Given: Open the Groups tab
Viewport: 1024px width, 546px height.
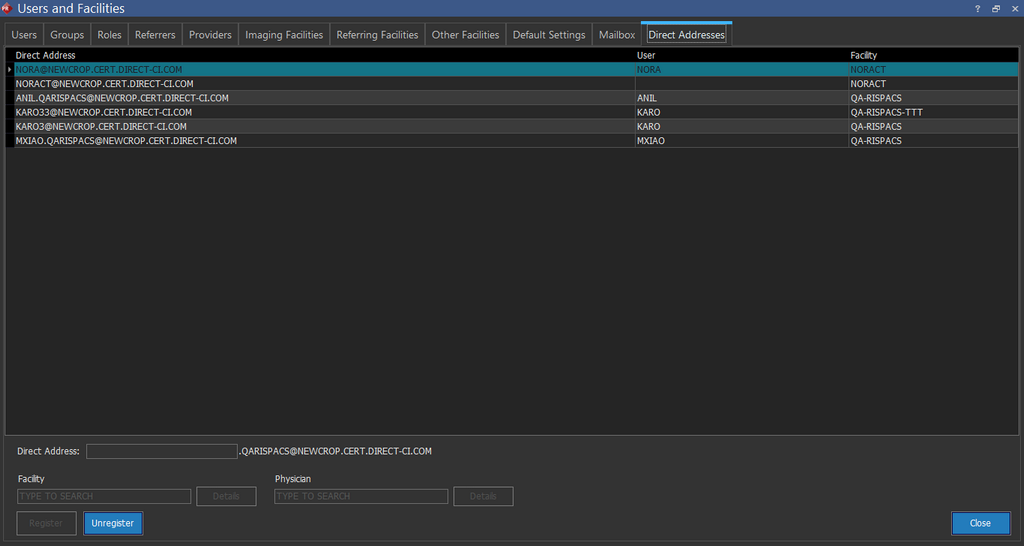Looking at the screenshot, I should (67, 35).
